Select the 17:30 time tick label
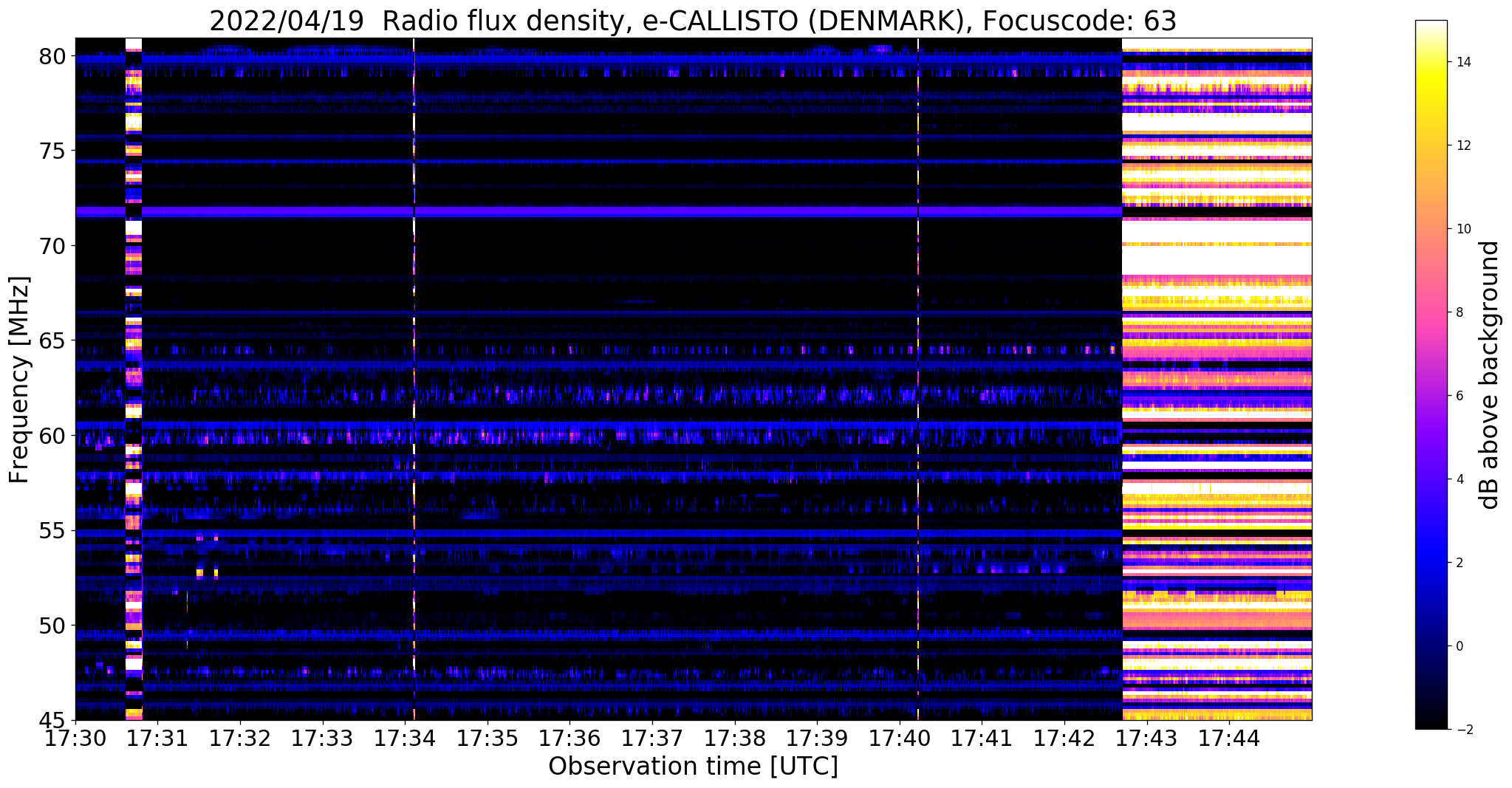Image resolution: width=1512 pixels, height=788 pixels. 75,738
